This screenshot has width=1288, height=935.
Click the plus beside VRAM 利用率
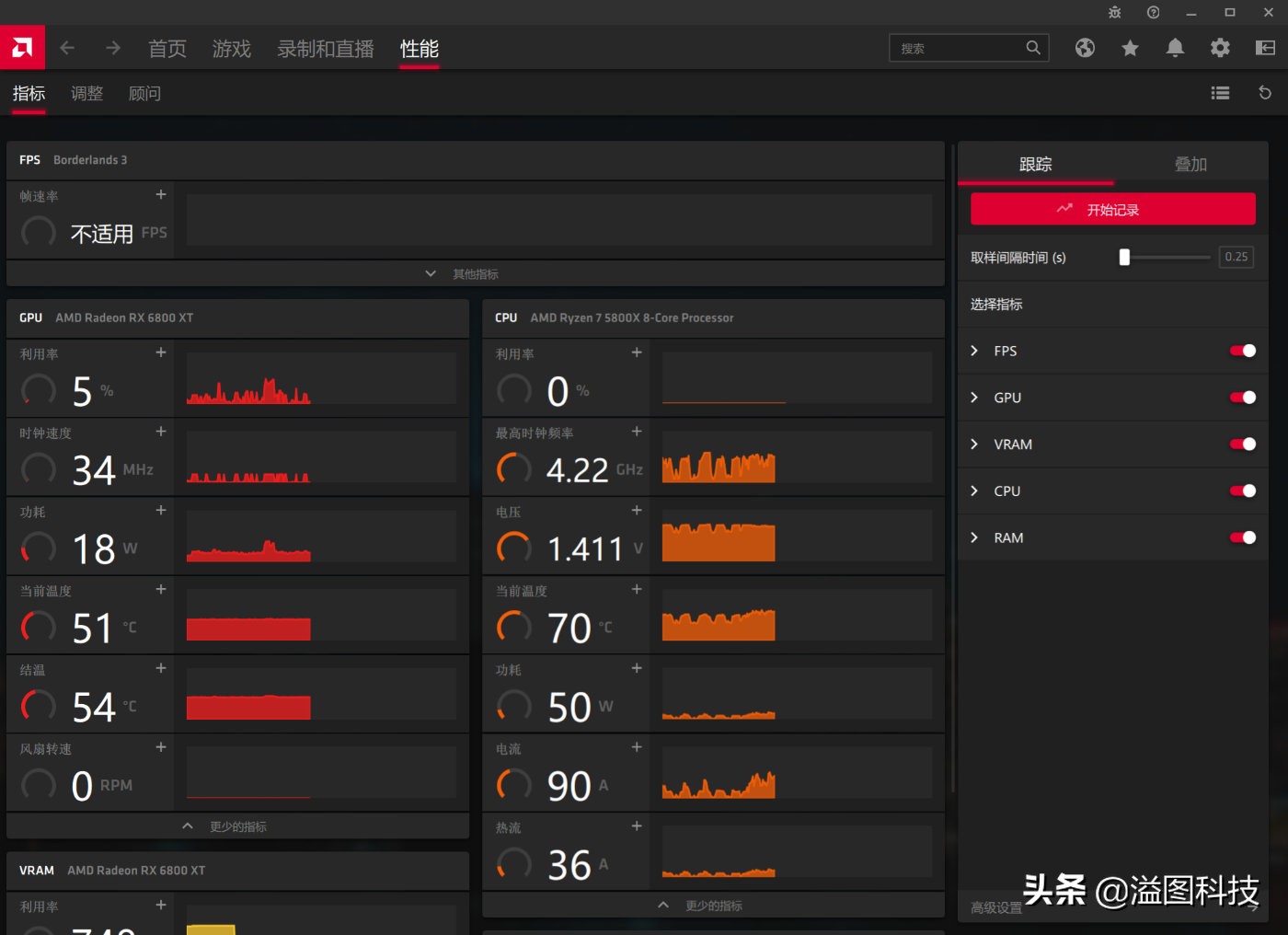pos(161,906)
